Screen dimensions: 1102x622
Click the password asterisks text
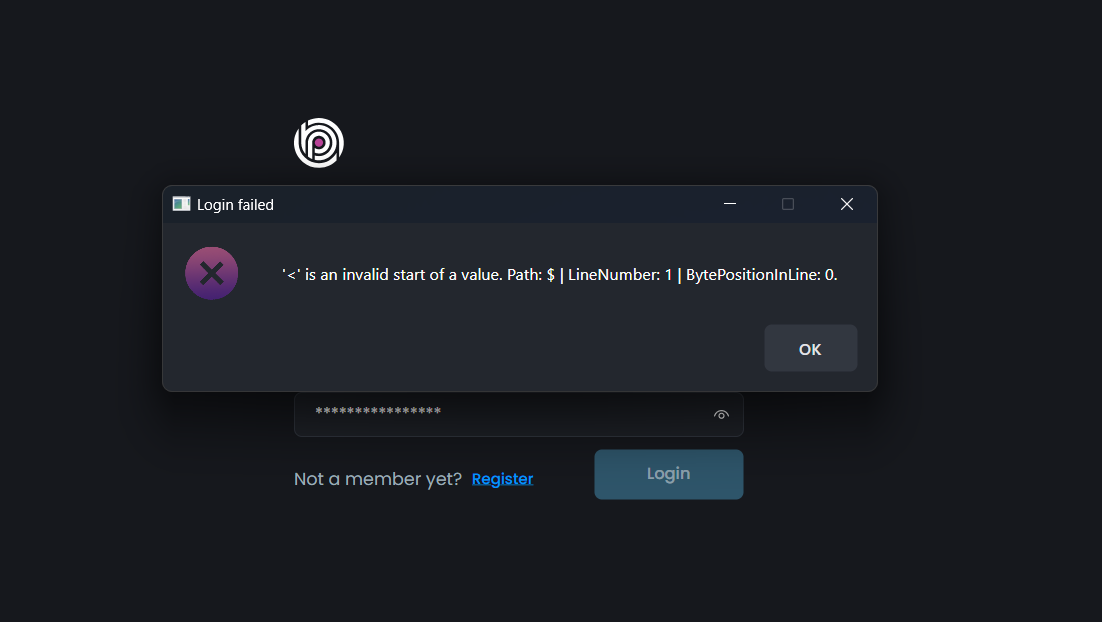378,412
